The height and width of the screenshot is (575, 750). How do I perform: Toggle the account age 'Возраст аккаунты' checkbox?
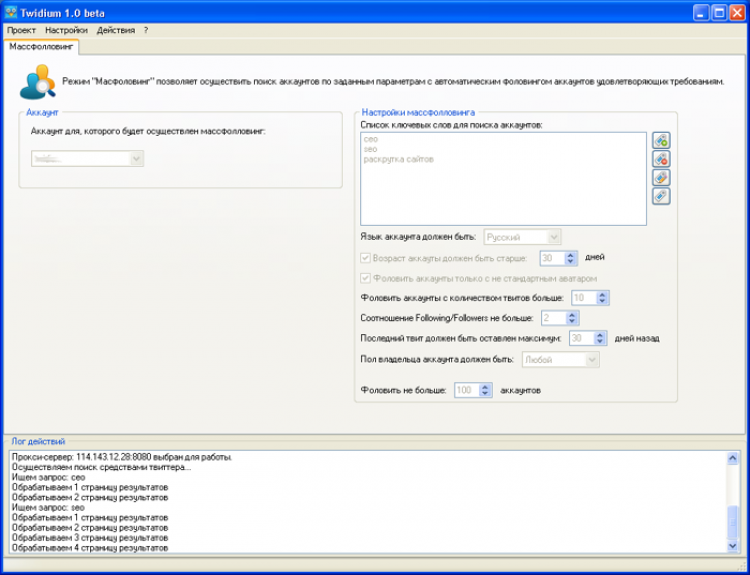[x=366, y=257]
